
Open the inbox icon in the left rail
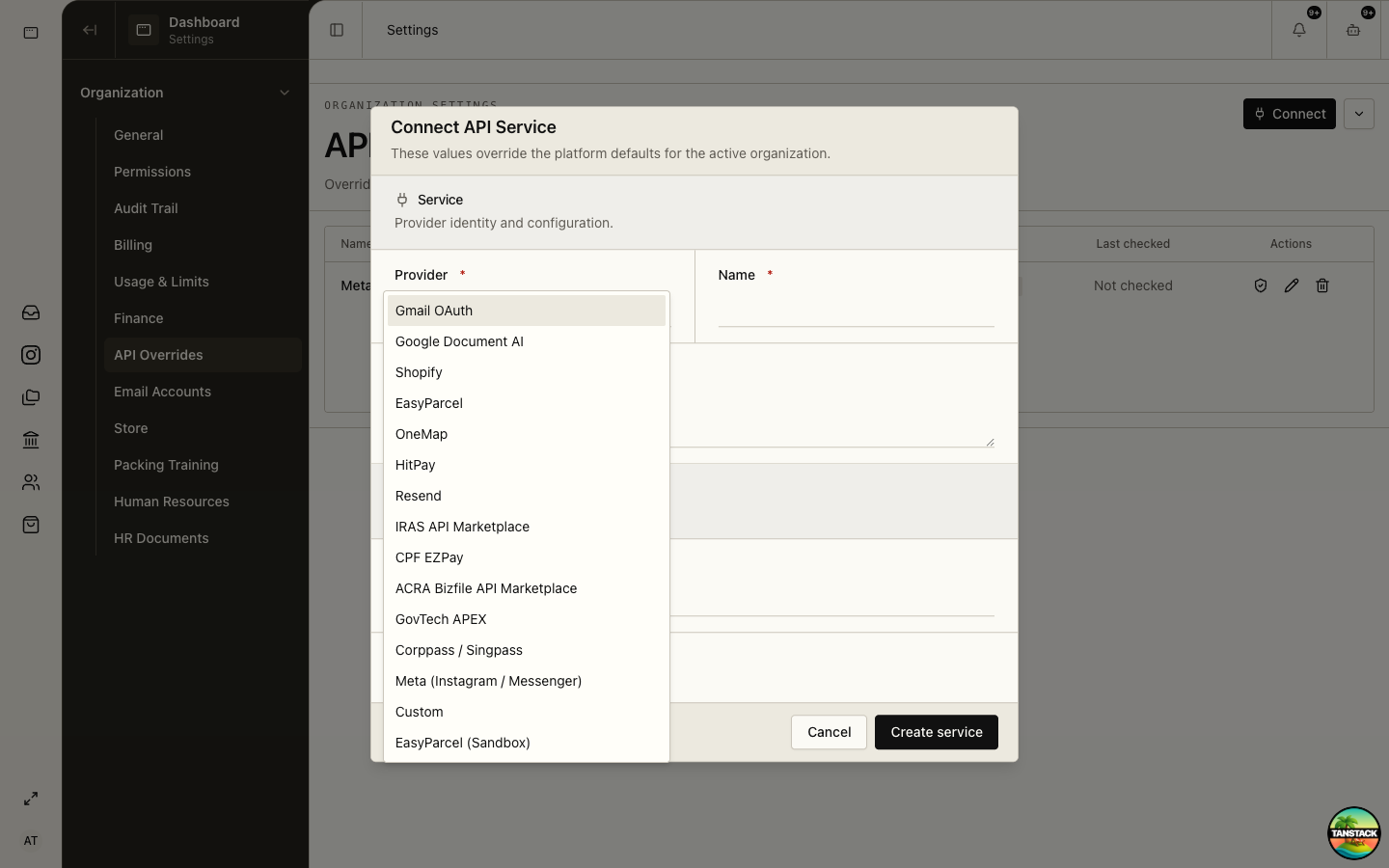(x=31, y=312)
